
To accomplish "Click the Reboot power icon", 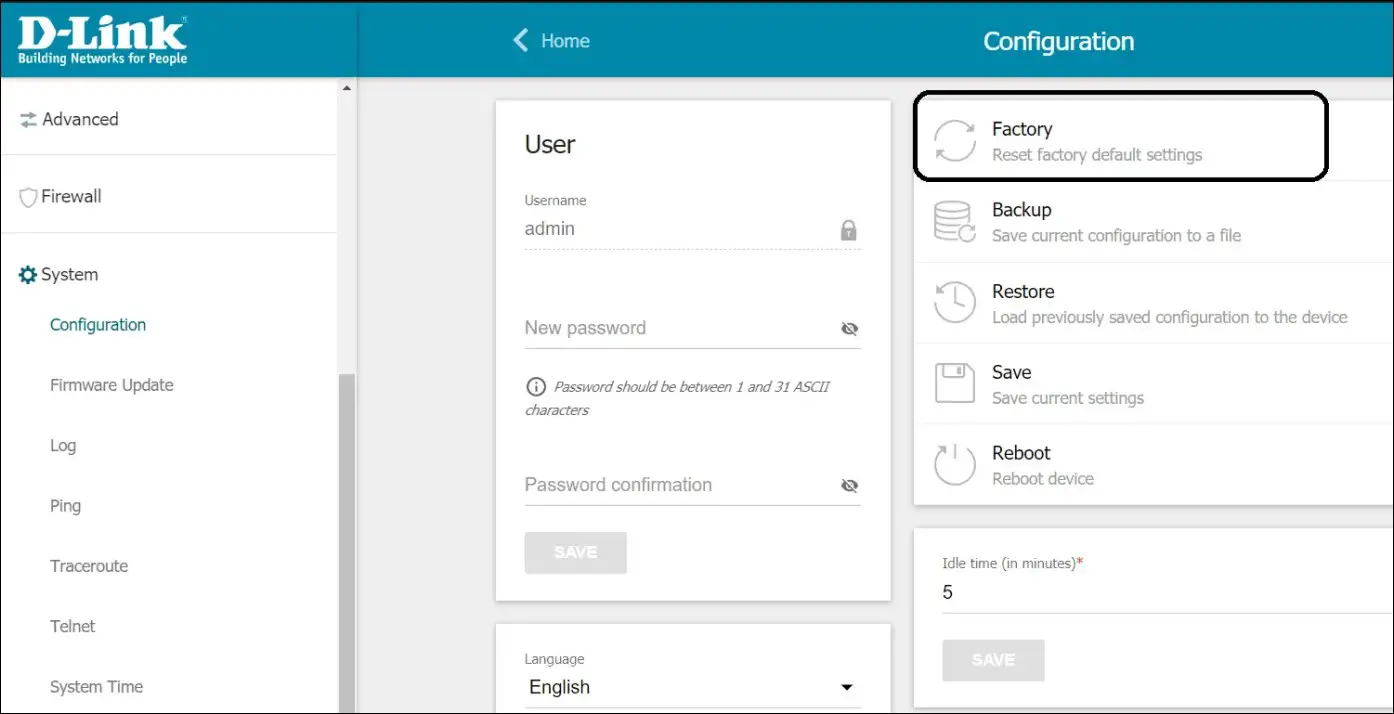I will (954, 465).
